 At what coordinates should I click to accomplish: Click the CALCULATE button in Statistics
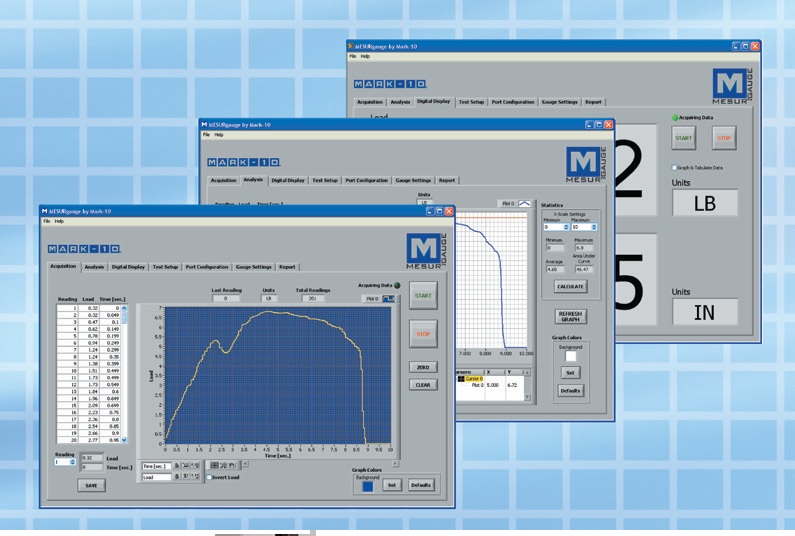pos(570,286)
